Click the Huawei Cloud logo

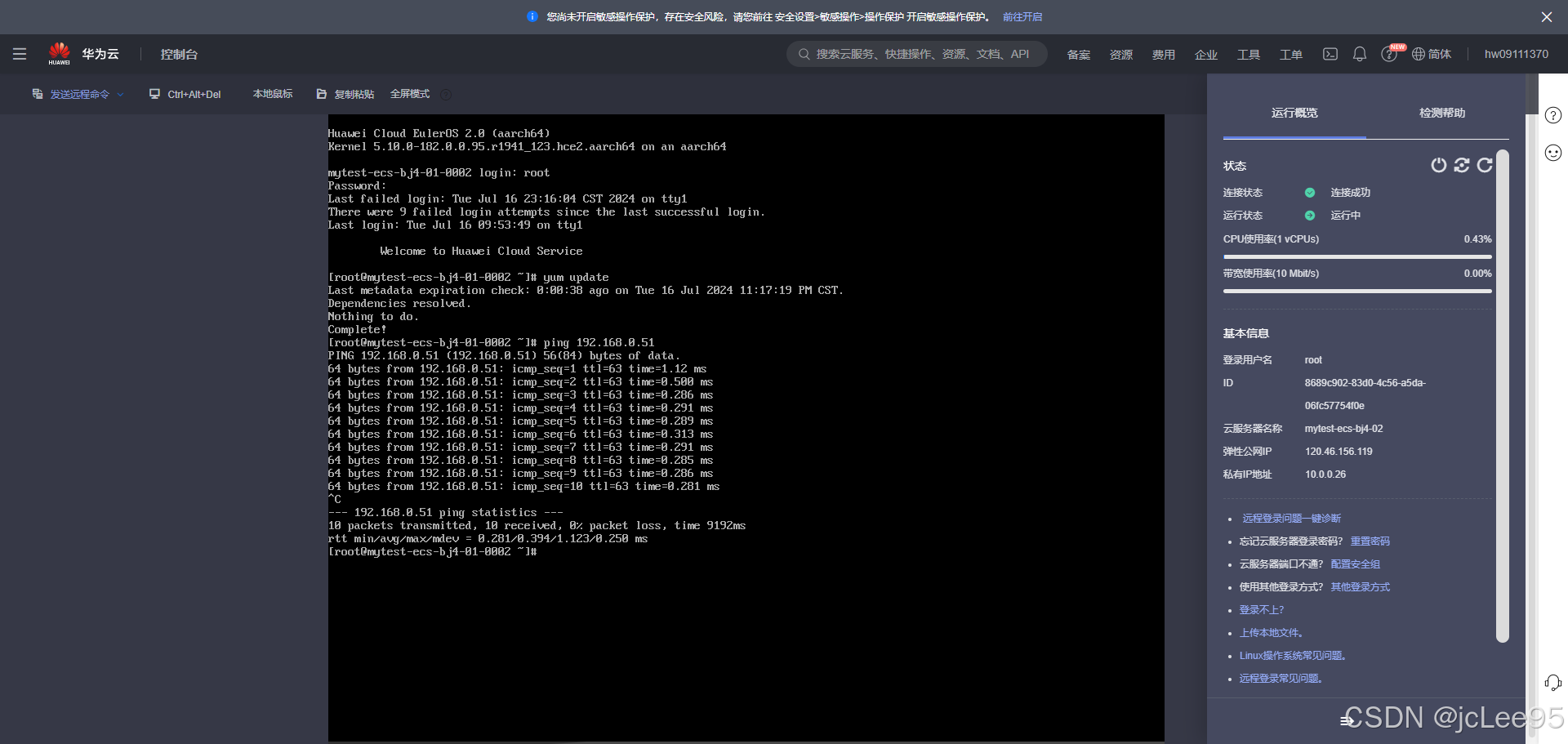tap(59, 54)
